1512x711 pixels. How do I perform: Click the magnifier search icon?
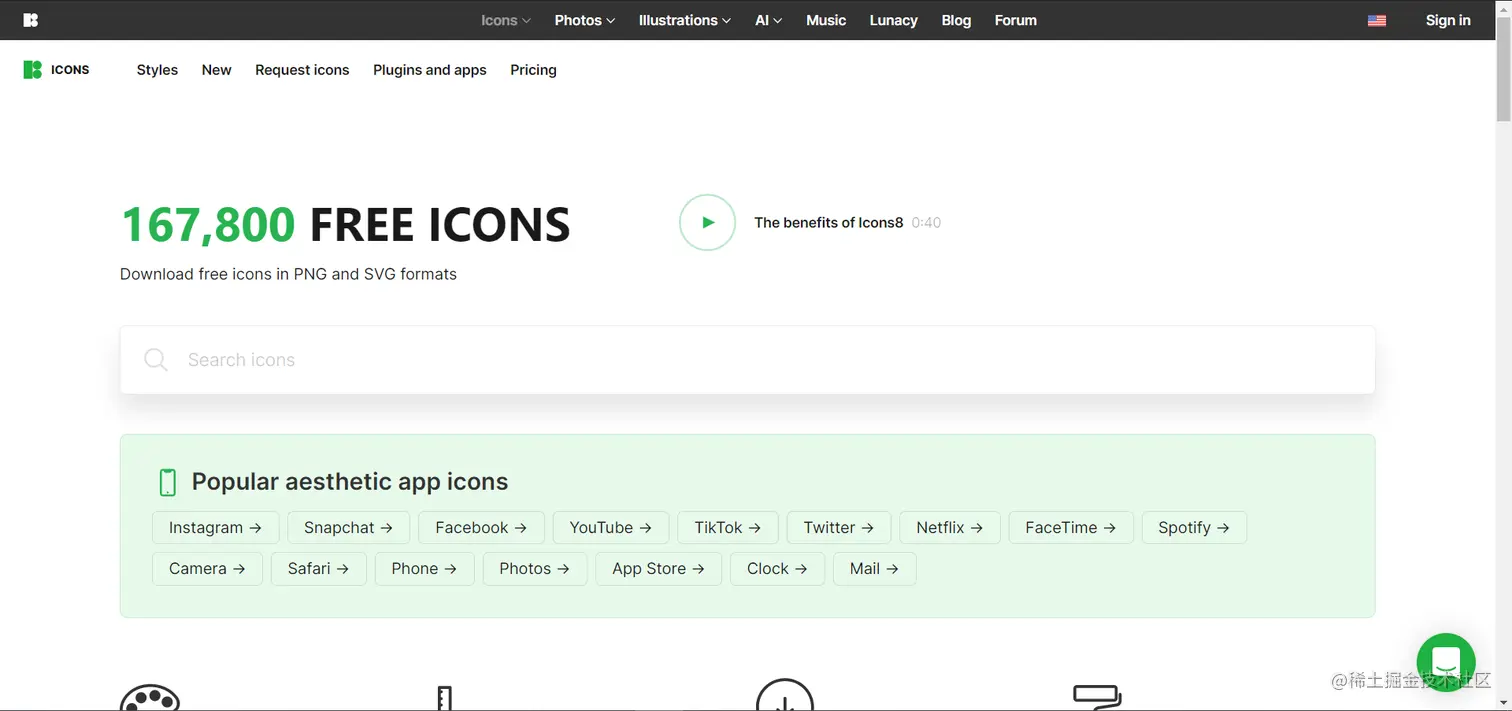(x=156, y=360)
